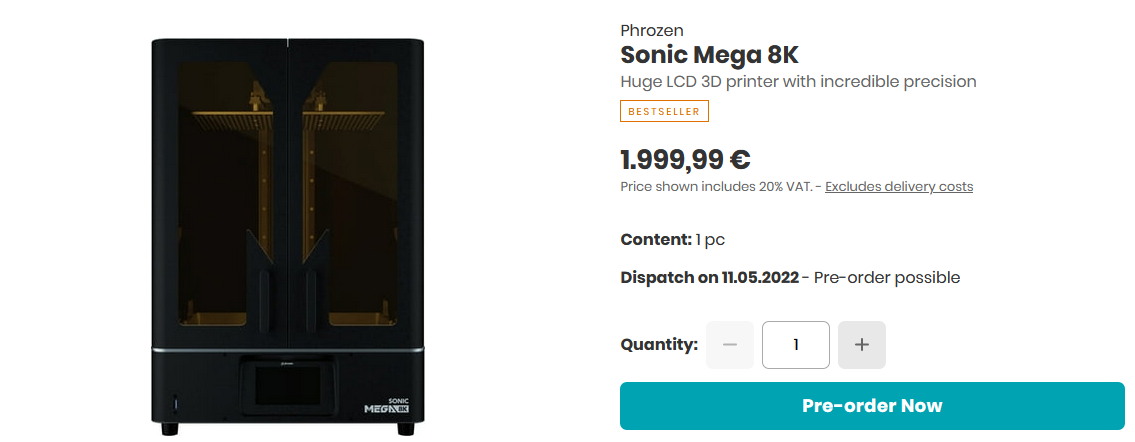Increase quantity with the plus button
This screenshot has height=442, width=1135.
click(862, 345)
